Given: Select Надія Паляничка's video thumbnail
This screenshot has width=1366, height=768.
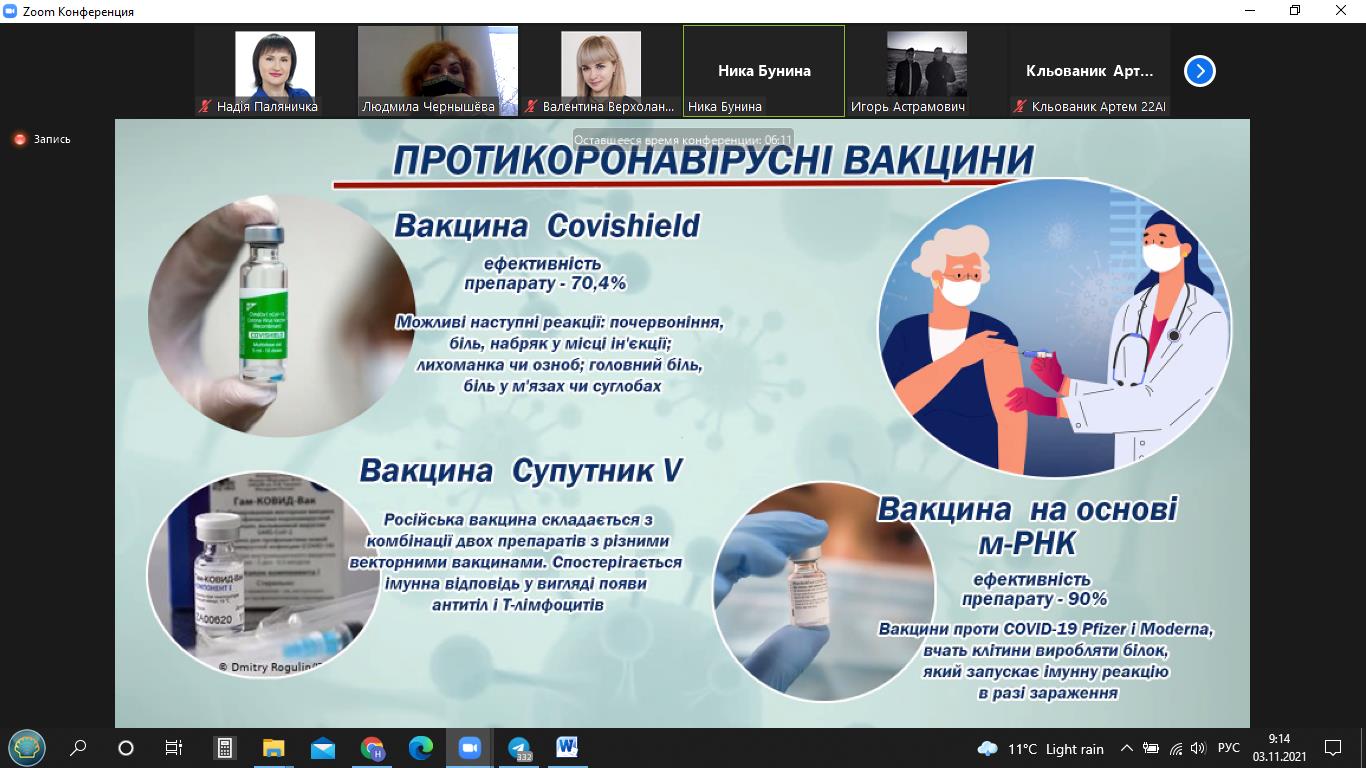Looking at the screenshot, I should pyautogui.click(x=275, y=71).
